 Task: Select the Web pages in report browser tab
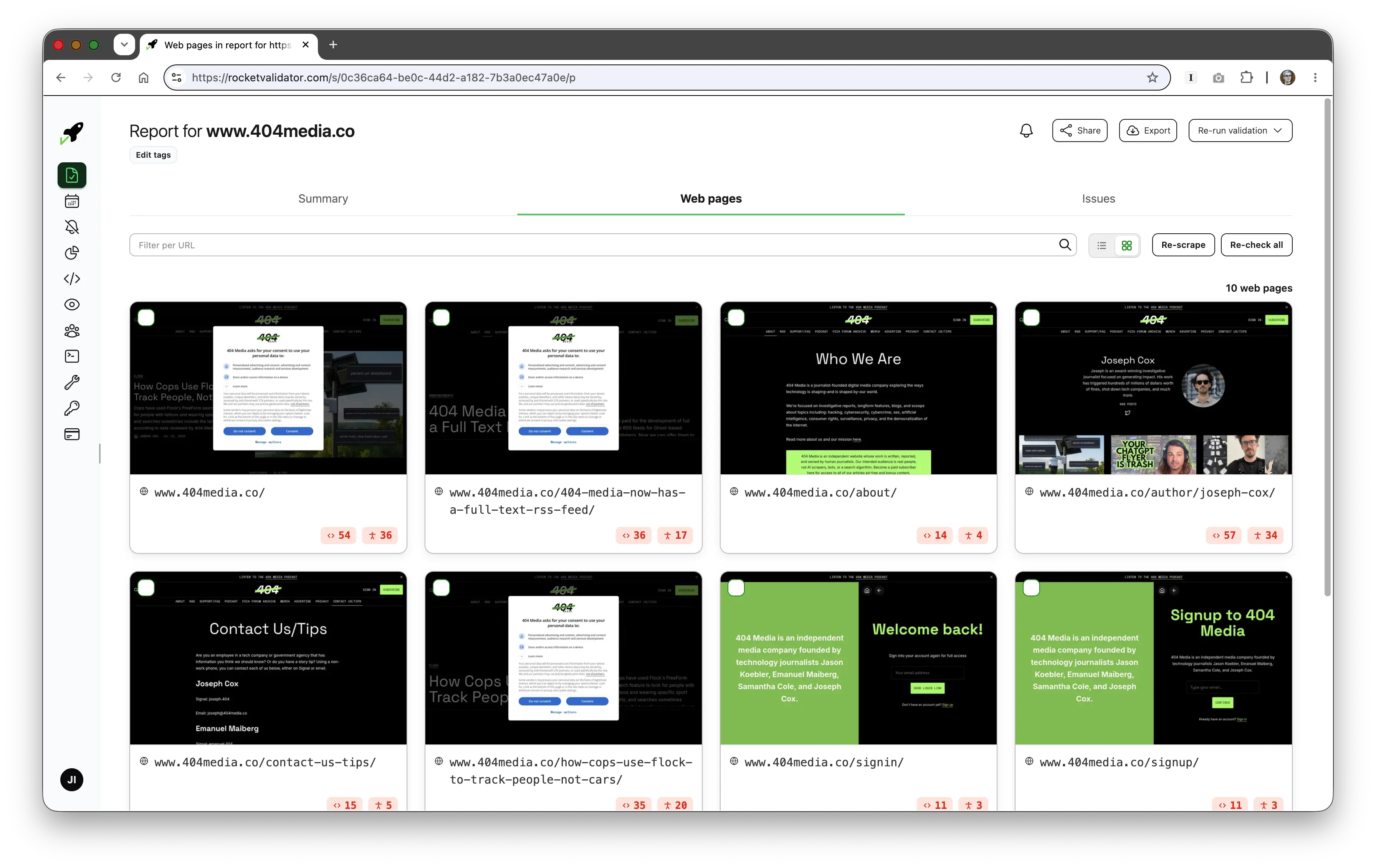pyautogui.click(x=227, y=45)
